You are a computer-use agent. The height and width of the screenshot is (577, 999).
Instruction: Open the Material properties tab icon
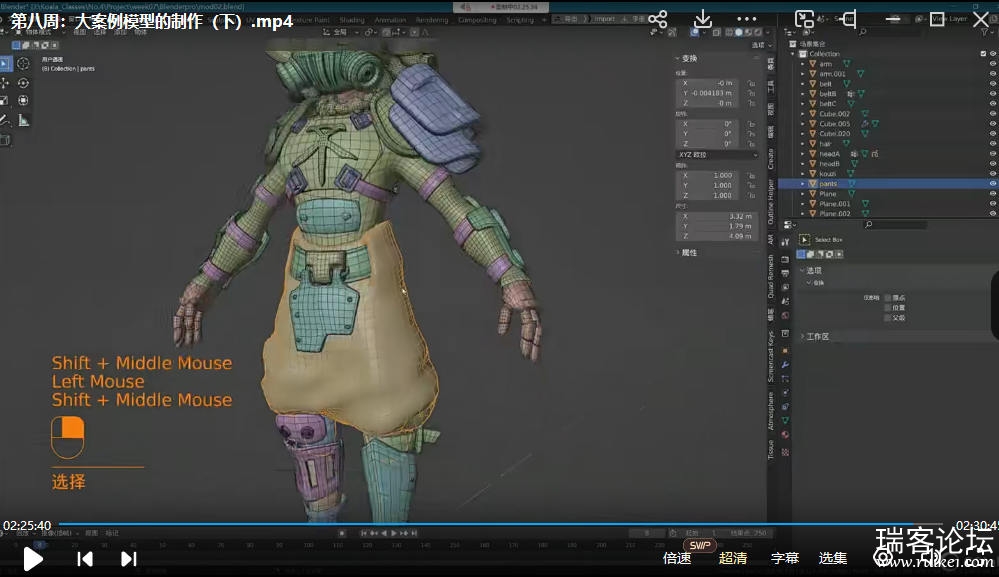(785, 435)
